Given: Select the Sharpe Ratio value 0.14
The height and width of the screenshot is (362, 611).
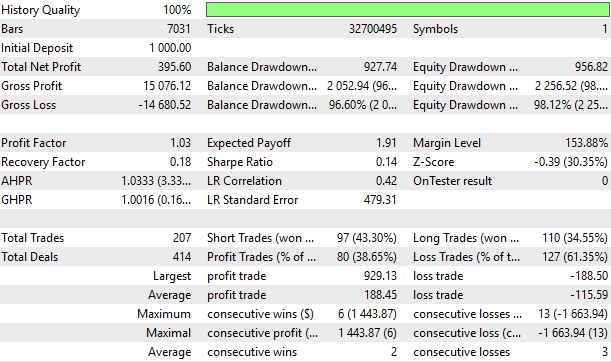Looking at the screenshot, I should pos(386,162).
